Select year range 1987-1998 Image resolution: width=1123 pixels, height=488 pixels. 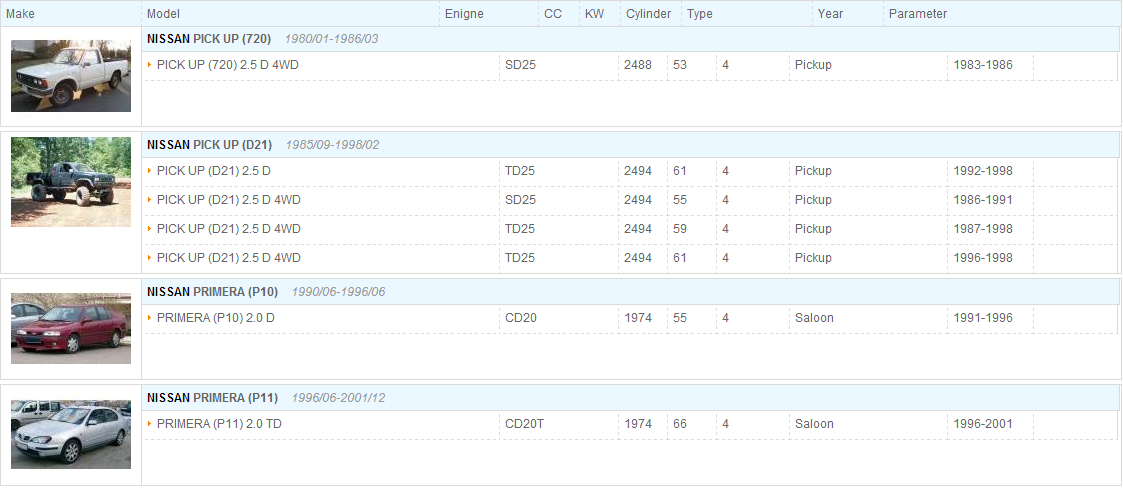tap(983, 229)
